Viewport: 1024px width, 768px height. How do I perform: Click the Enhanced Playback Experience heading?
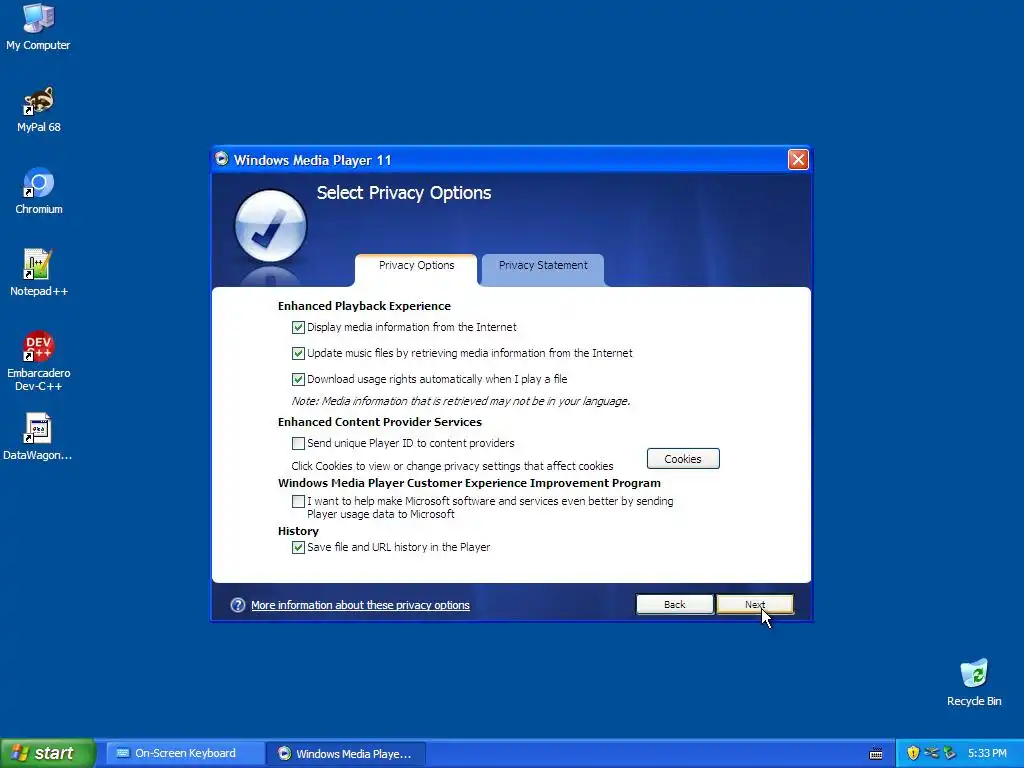364,306
